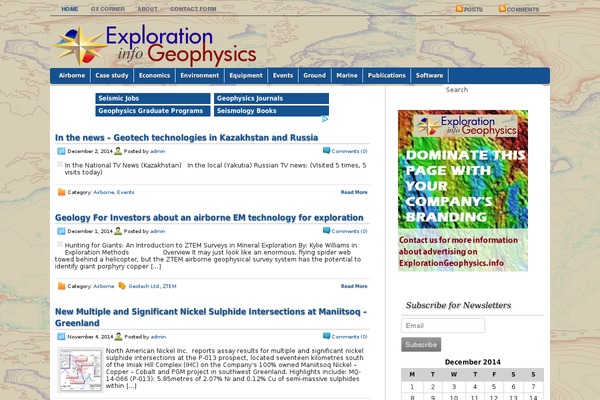Click the Subscribe button
The width and height of the screenshot is (600, 400).
pyautogui.click(x=421, y=344)
